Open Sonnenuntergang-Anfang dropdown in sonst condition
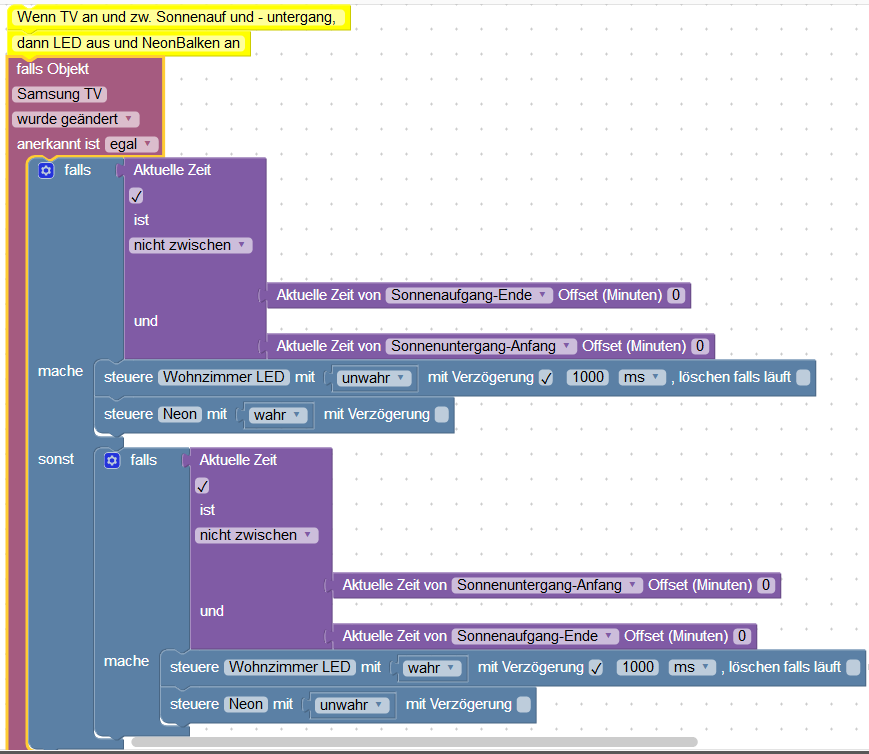869x754 pixels. [547, 585]
